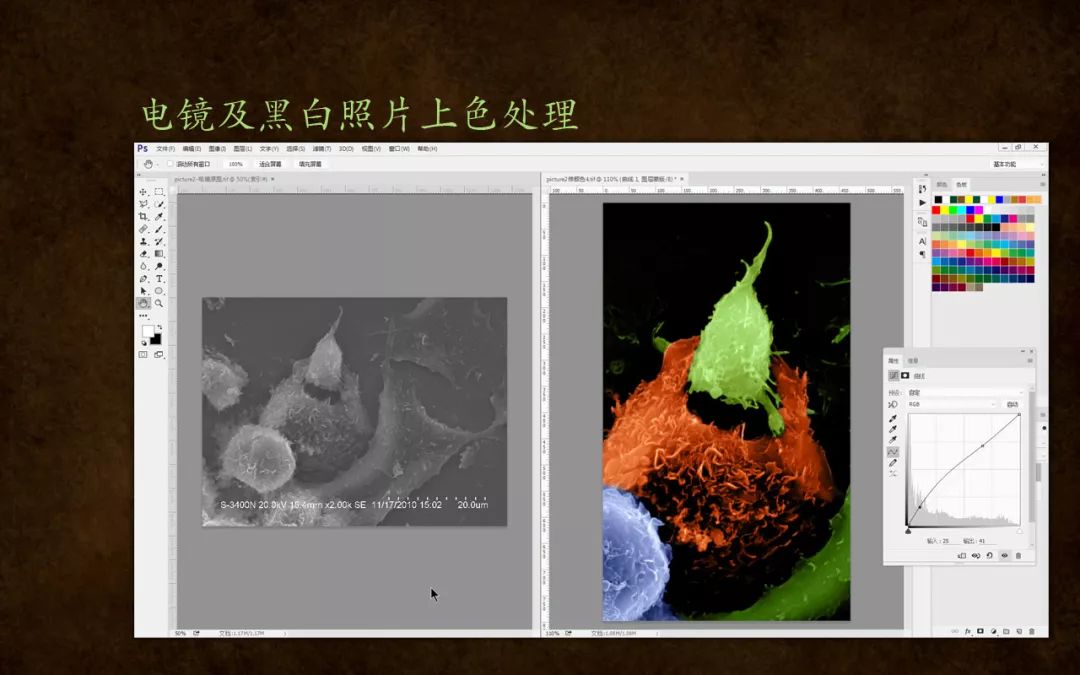Delete the curves adjustment layer trash icon
This screenshot has width=1080, height=675.
[x=1018, y=555]
